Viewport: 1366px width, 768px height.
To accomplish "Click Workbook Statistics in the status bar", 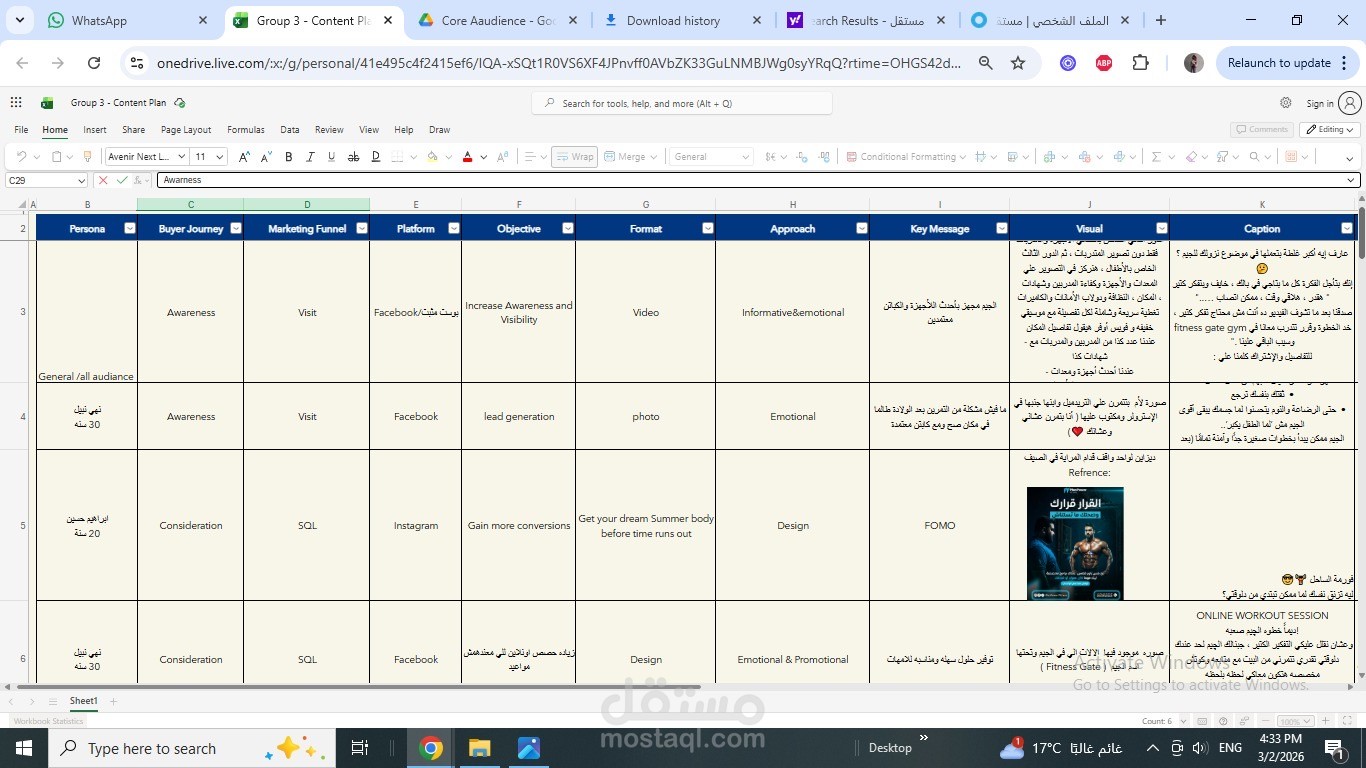I will click(48, 721).
